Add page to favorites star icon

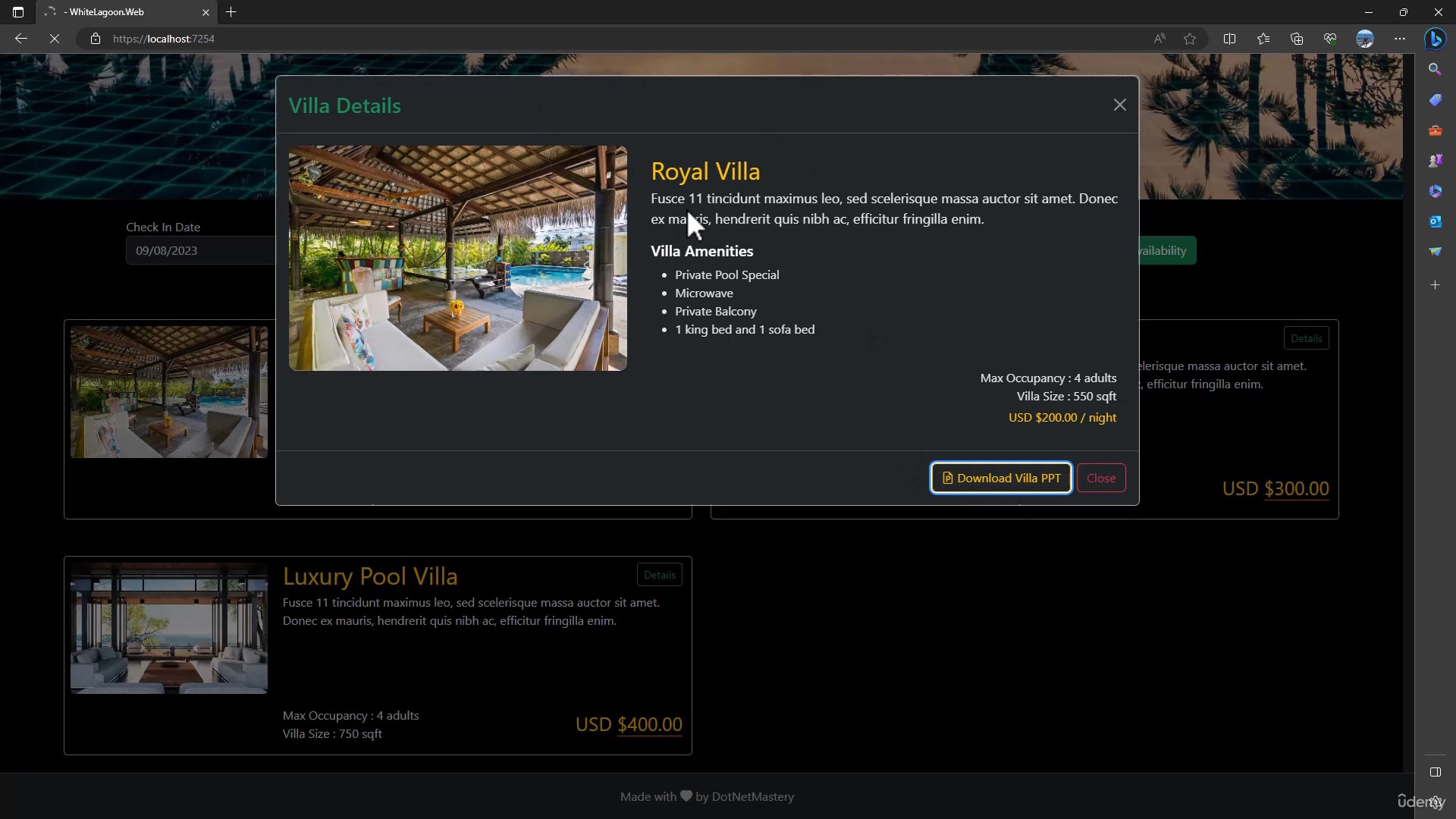tap(1190, 39)
